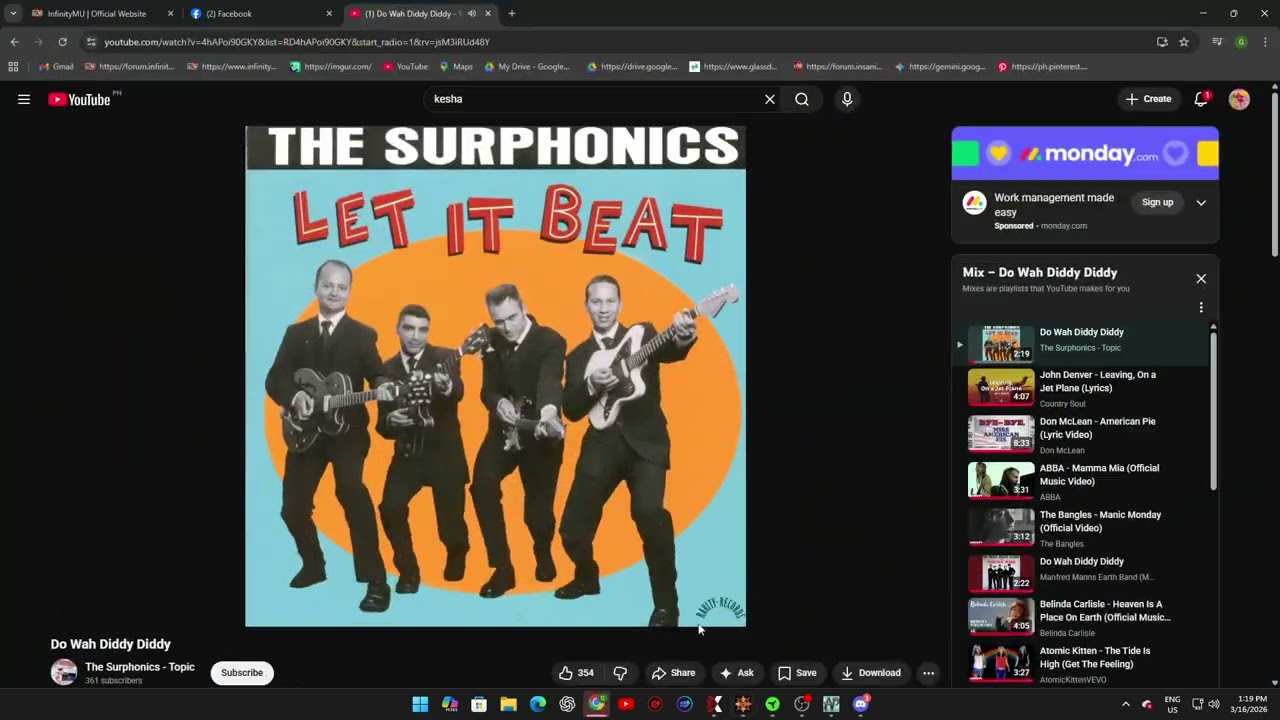The height and width of the screenshot is (720, 1280).
Task: Show hidden system tray icons
Action: tap(1125, 704)
